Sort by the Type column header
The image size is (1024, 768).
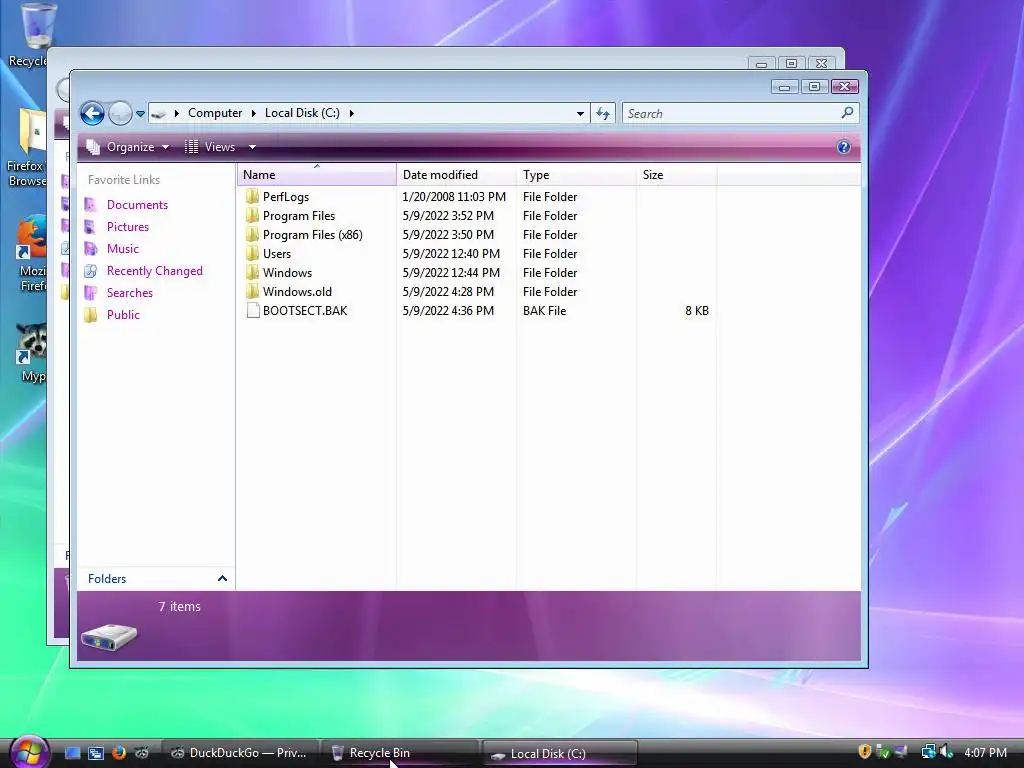point(577,175)
